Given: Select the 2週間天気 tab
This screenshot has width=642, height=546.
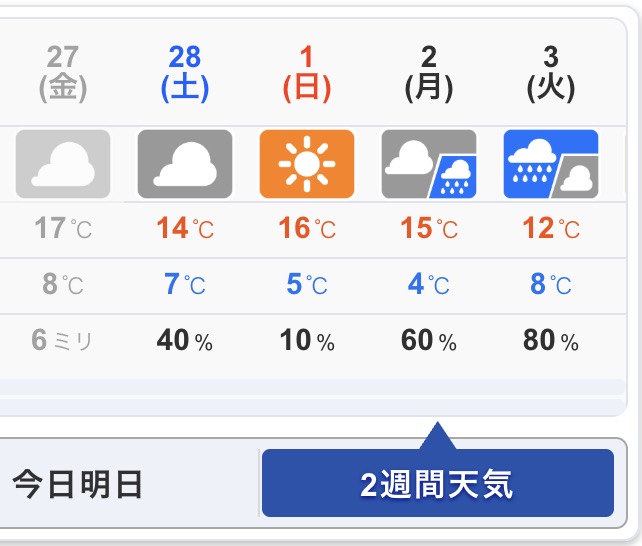Looking at the screenshot, I should (437, 484).
